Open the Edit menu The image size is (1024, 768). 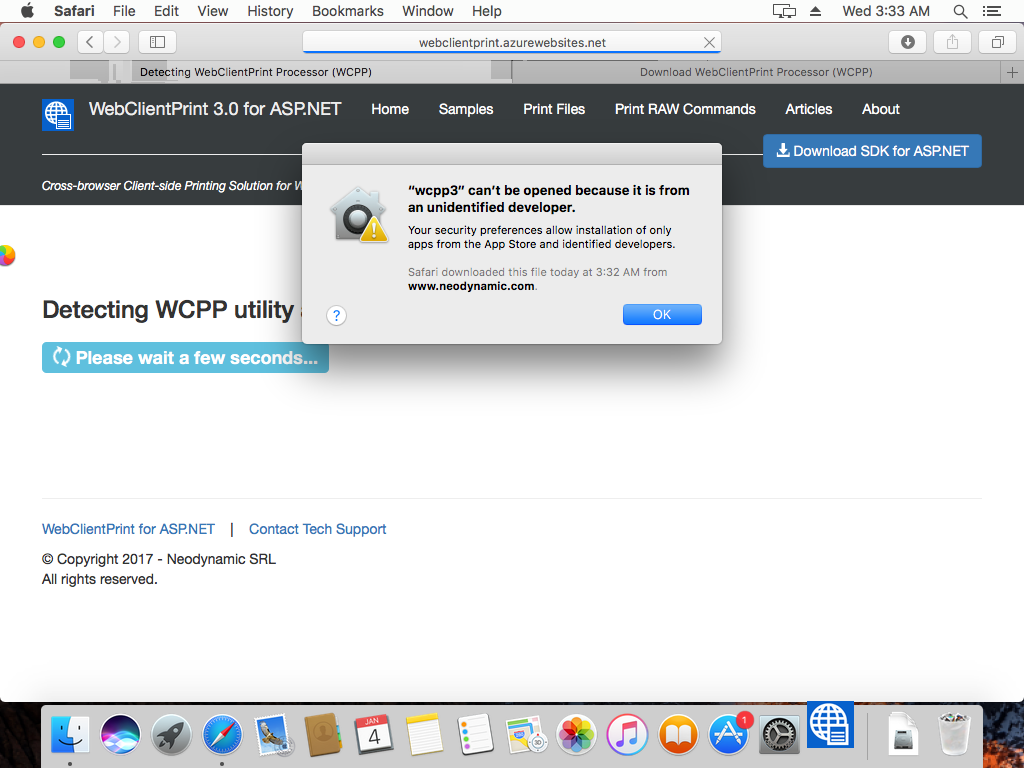(x=166, y=11)
